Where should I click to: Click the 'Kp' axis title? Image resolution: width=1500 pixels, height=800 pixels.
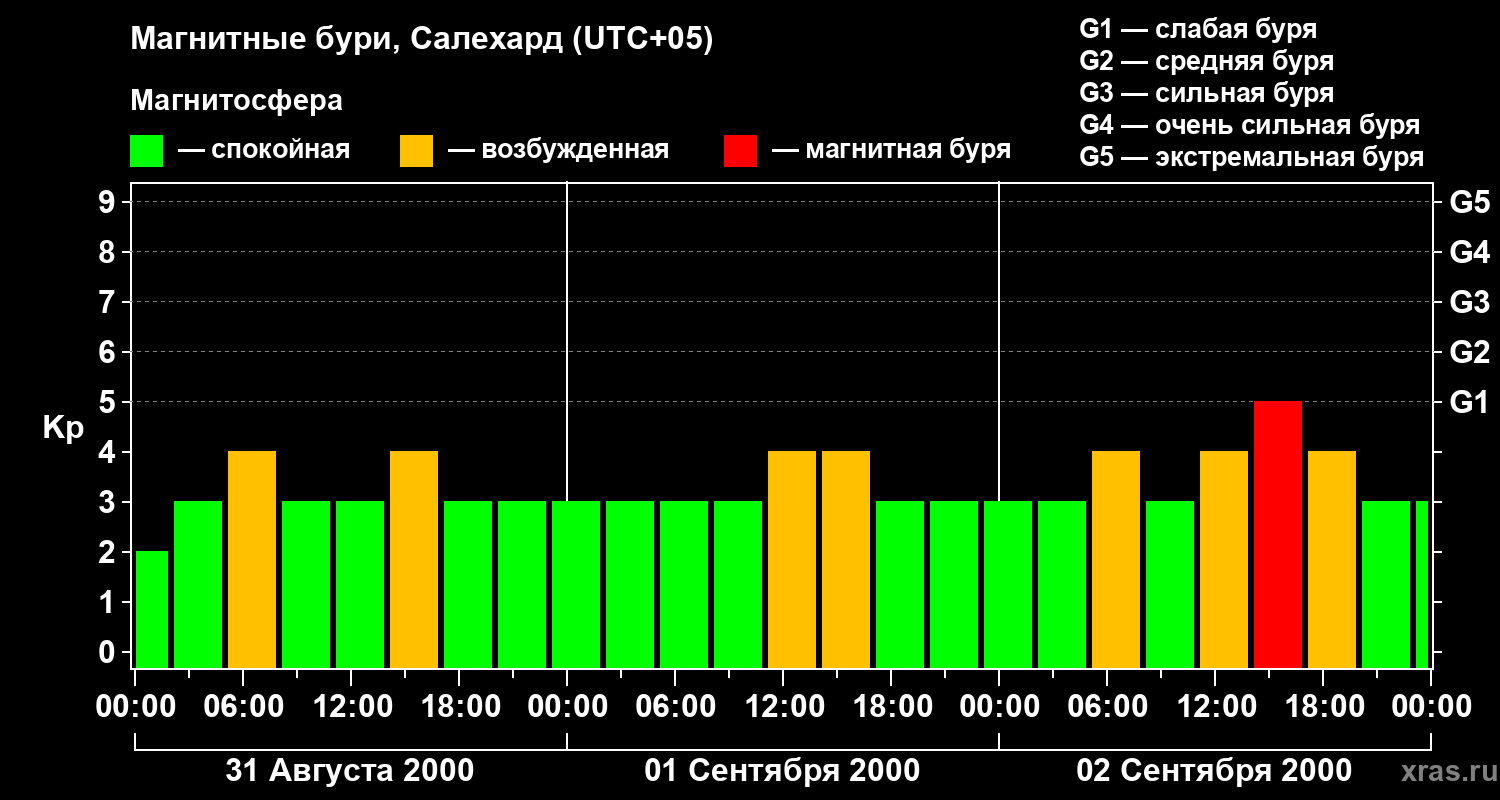(62, 429)
